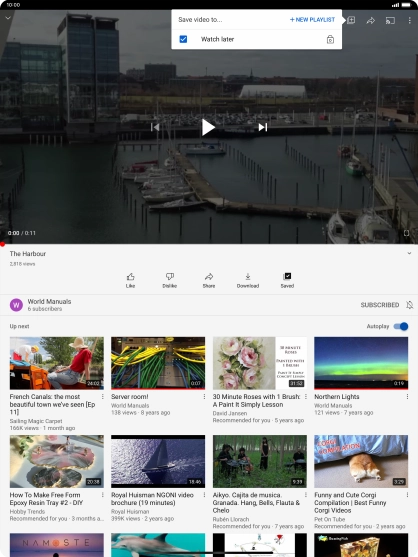
Task: Turn off the Autoplay switch
Action: [x=401, y=326]
